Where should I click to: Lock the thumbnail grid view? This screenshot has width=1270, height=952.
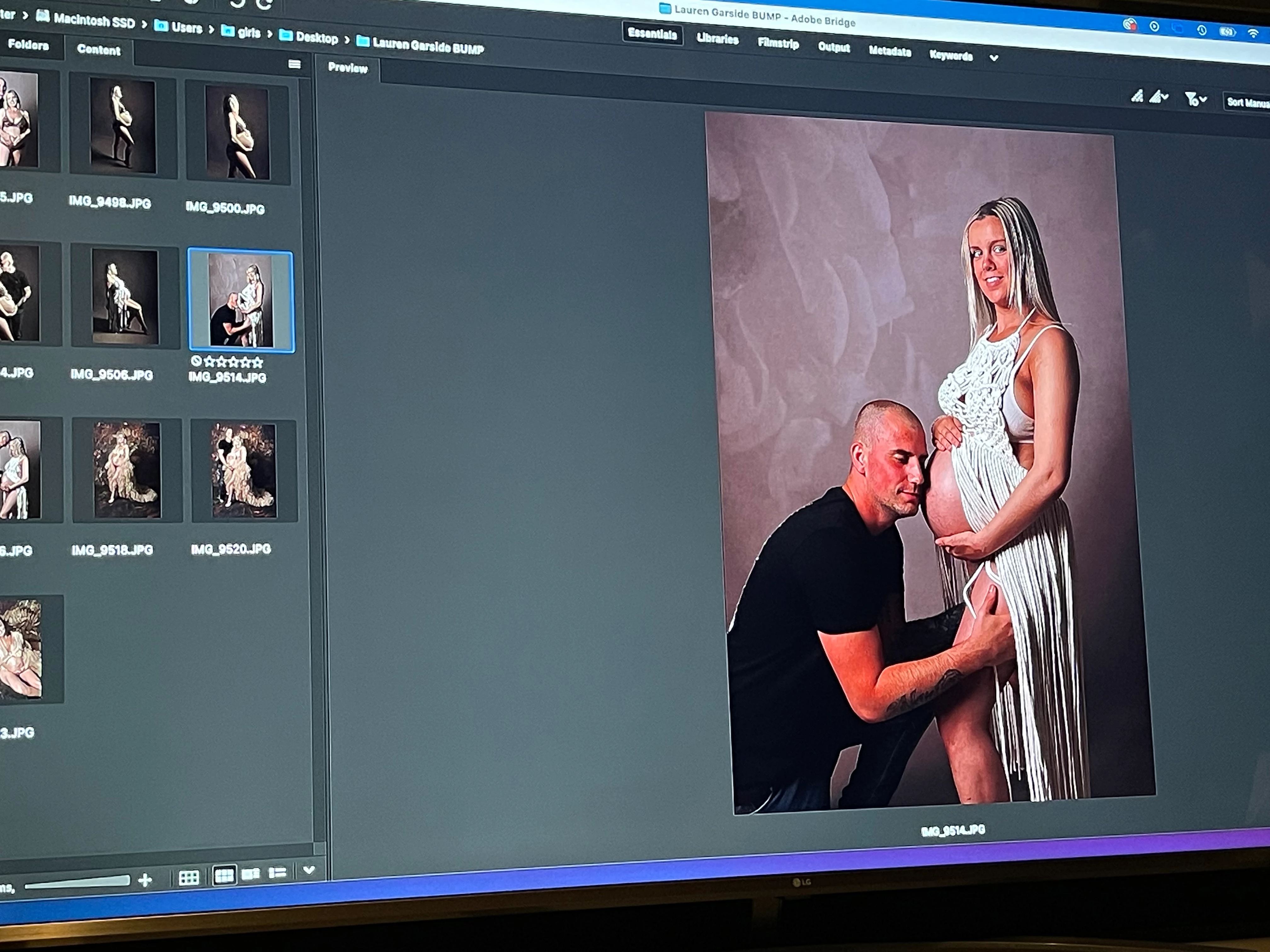pos(189,877)
